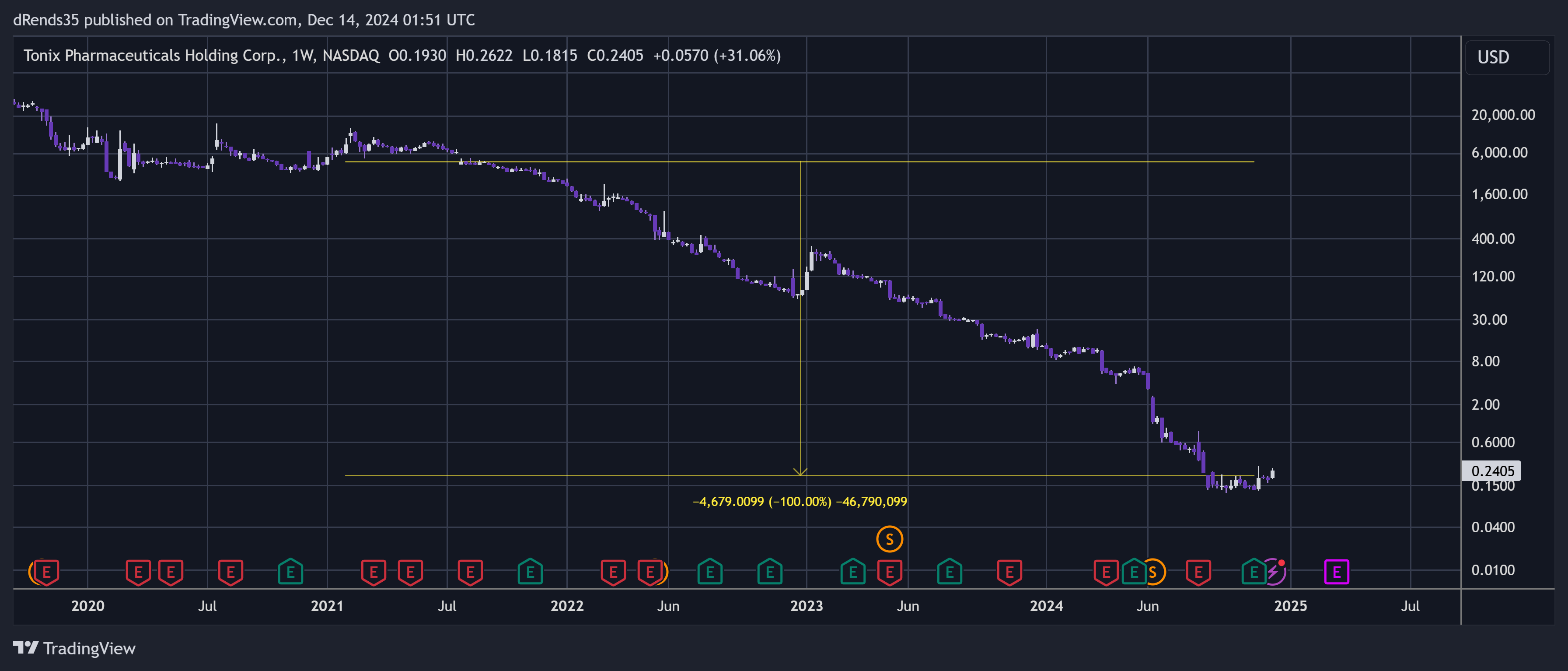This screenshot has width=1568, height=671.
Task: Click the low value L0.1815
Action: point(550,56)
